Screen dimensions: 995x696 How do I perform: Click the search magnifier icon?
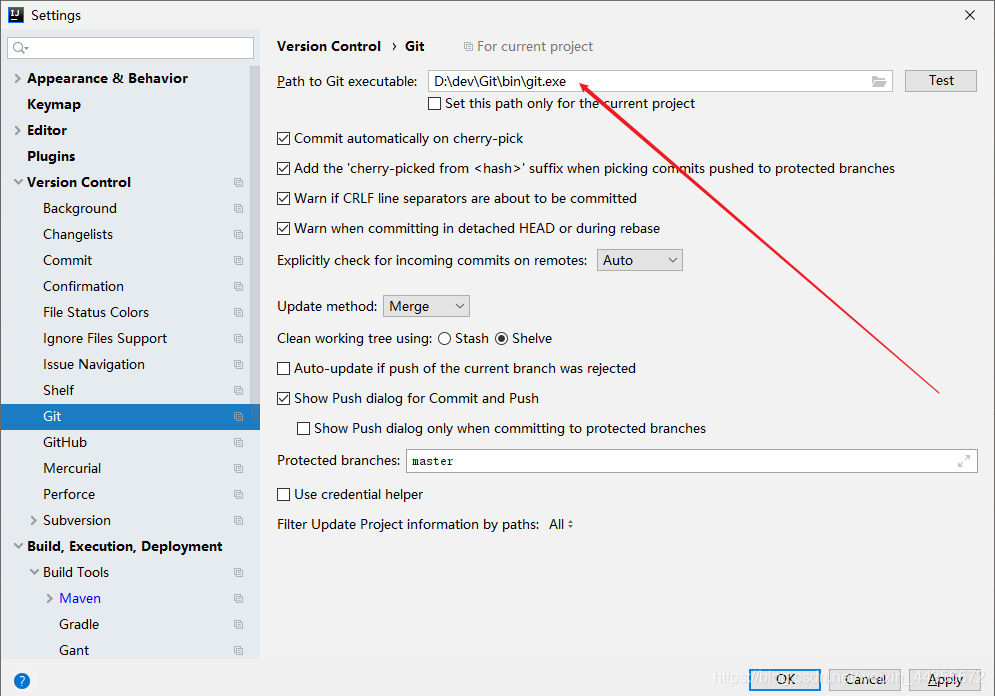(x=20, y=48)
